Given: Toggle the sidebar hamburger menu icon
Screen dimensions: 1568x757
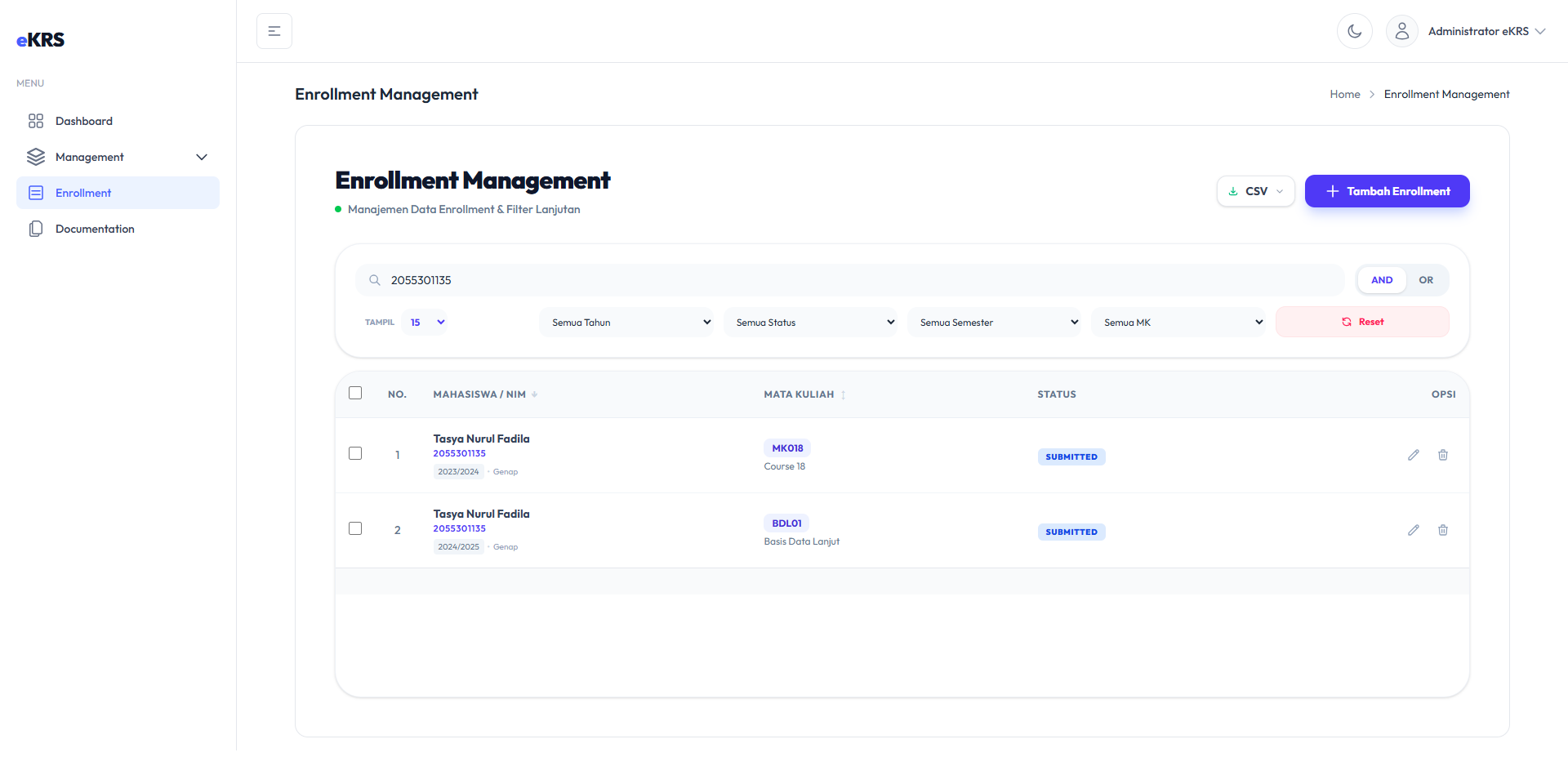Looking at the screenshot, I should coord(274,31).
